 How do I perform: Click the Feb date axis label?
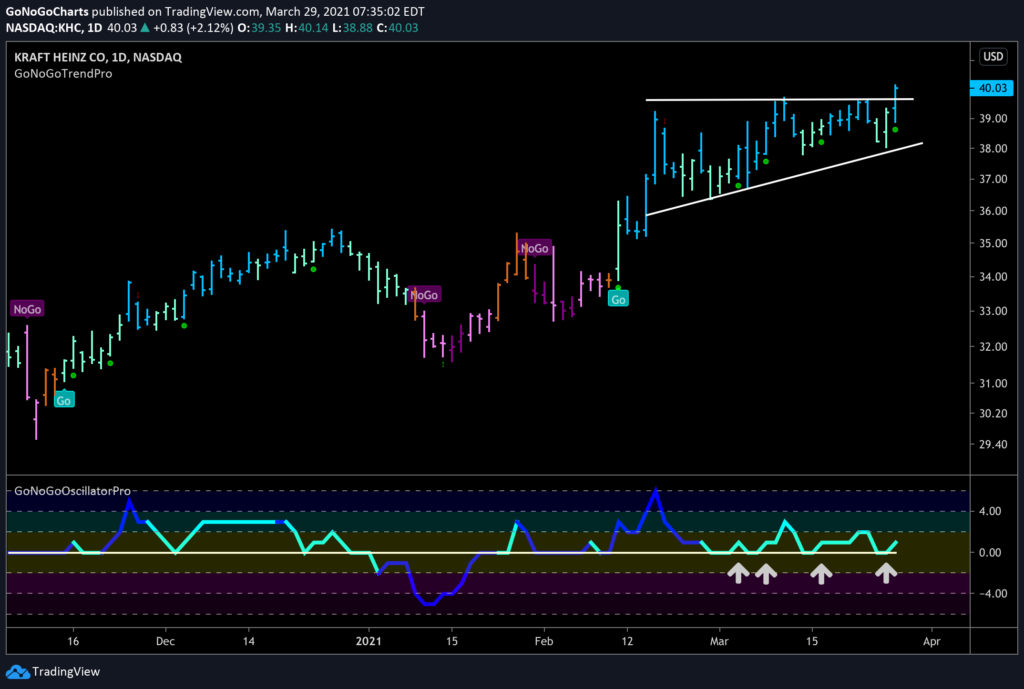point(544,641)
